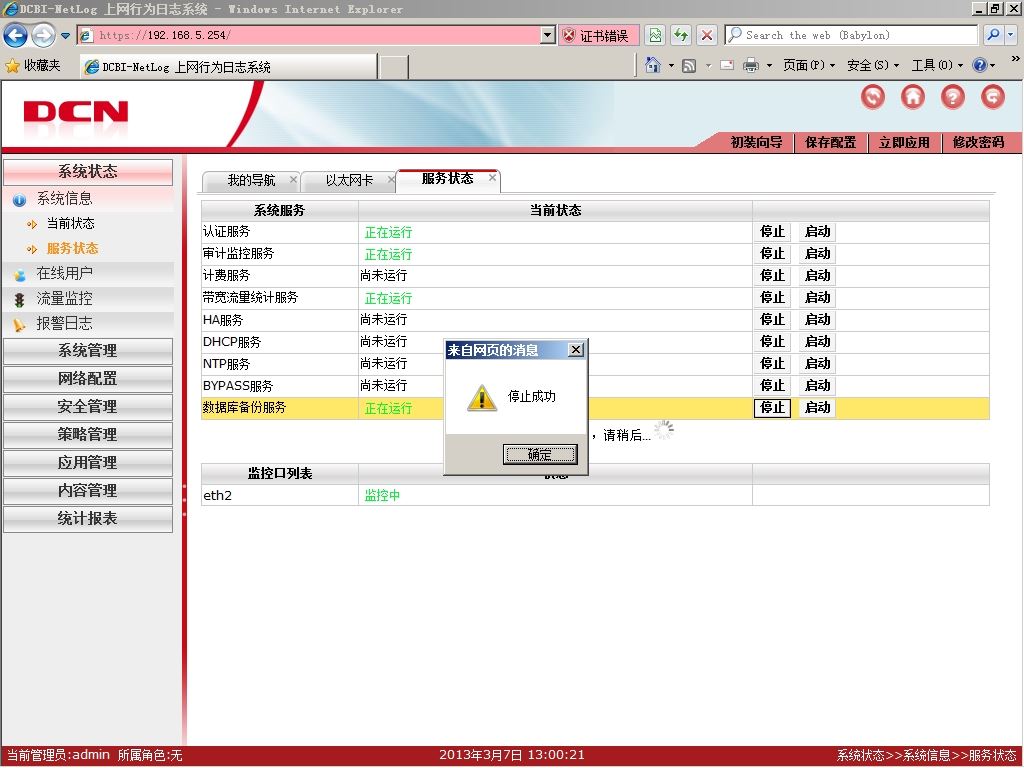1024x768 pixels.
Task: Stop the 数据库备份服务 service
Action: [x=772, y=408]
